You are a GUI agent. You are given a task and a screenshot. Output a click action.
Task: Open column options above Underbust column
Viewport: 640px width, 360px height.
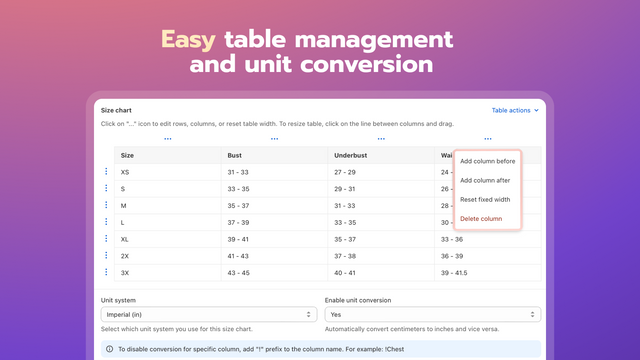[x=381, y=139]
